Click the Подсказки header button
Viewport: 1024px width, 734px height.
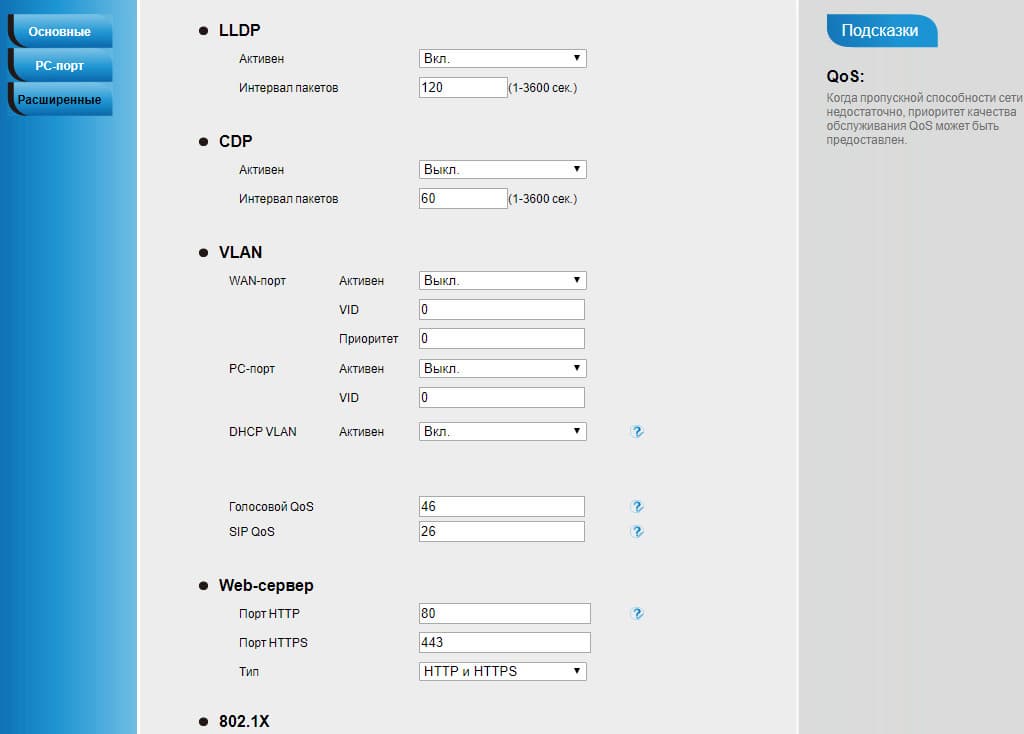881,31
